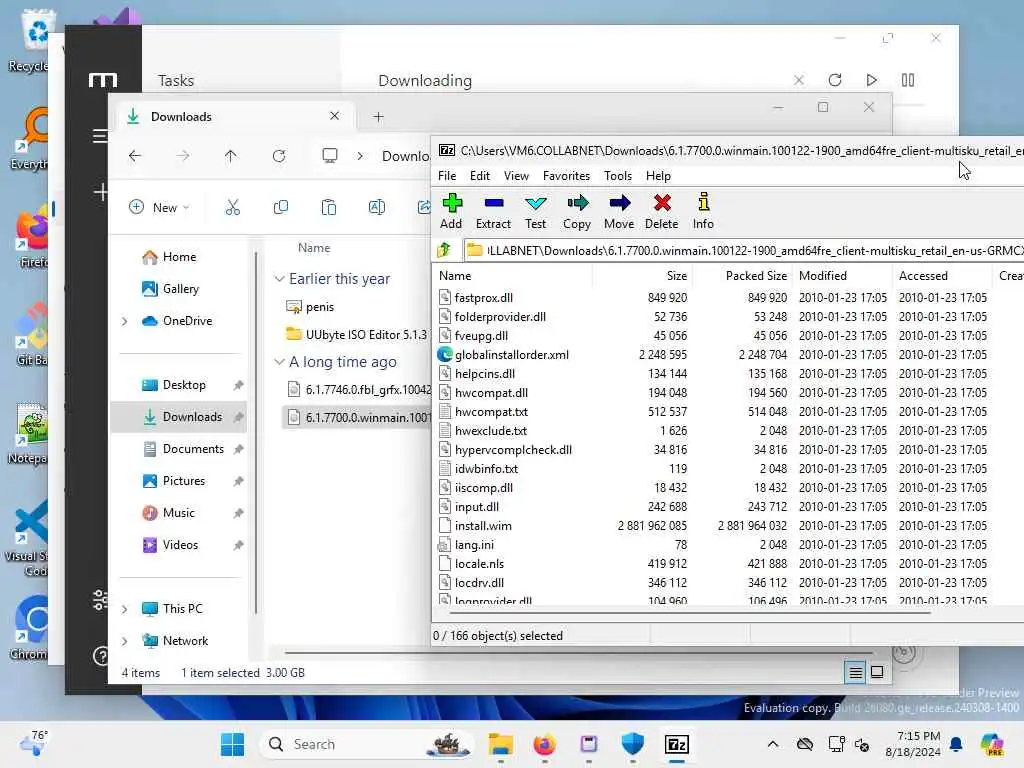Viewport: 1024px width, 768px height.
Task: Open Pictures in Explorer sidebar
Action: (x=179, y=481)
